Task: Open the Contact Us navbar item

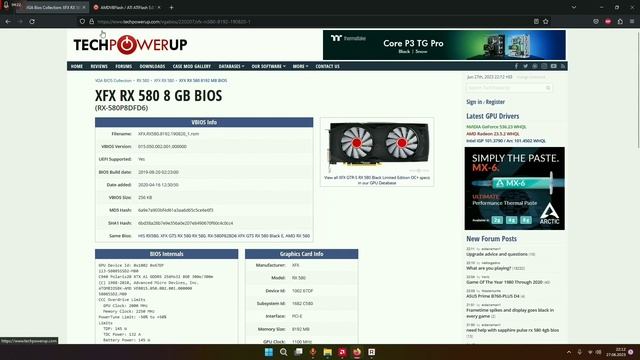Action: 327,66
